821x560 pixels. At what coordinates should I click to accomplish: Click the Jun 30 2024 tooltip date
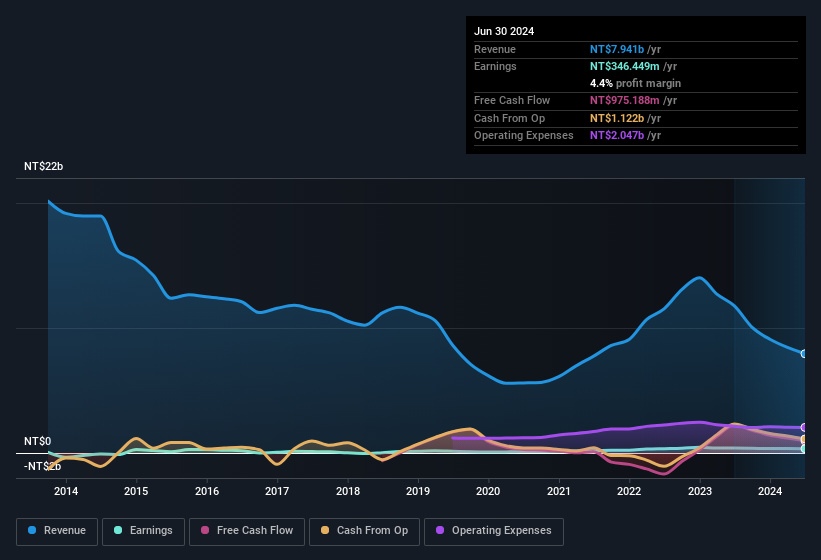(504, 31)
